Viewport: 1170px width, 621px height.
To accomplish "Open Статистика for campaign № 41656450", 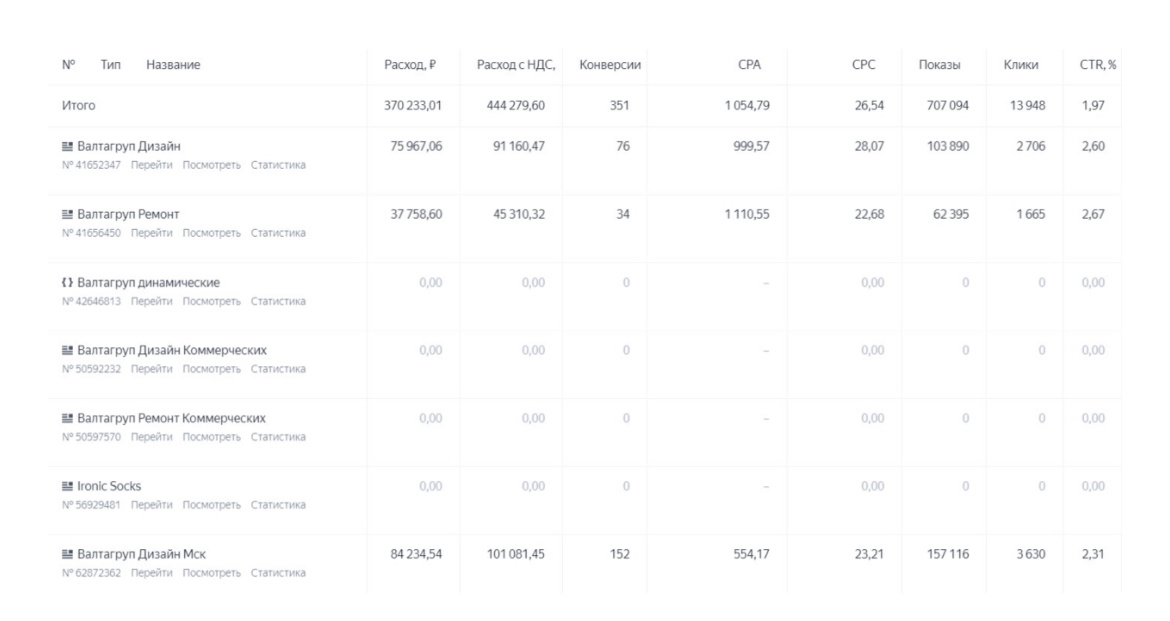I will click(x=278, y=233).
